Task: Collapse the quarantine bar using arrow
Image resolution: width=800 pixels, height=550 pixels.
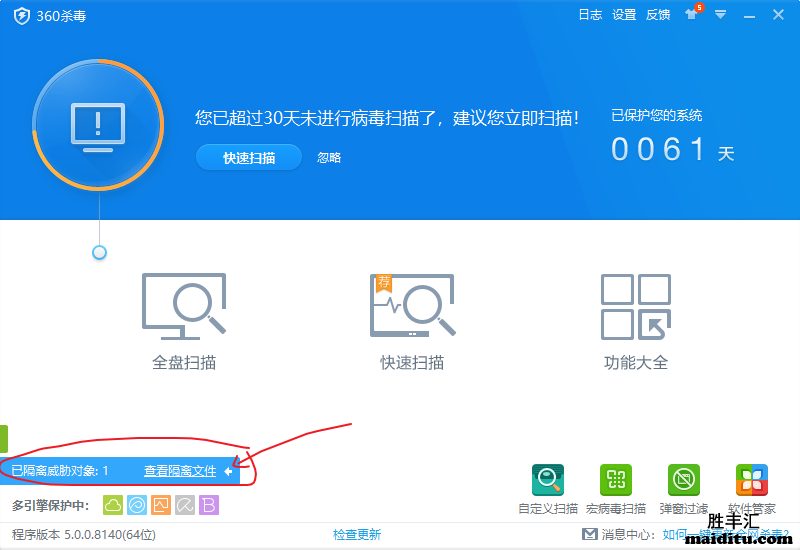Action: [229, 471]
